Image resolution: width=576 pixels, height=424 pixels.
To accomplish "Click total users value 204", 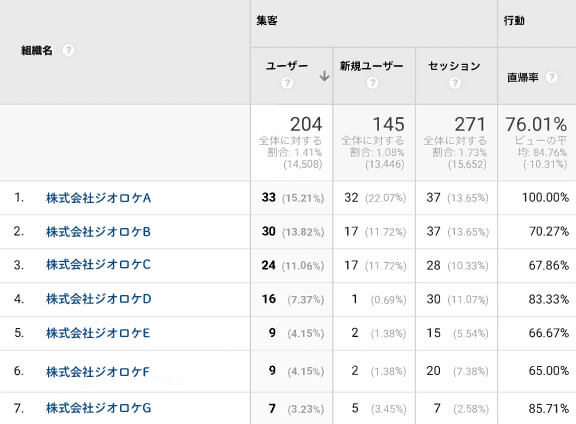I will coord(306,125).
